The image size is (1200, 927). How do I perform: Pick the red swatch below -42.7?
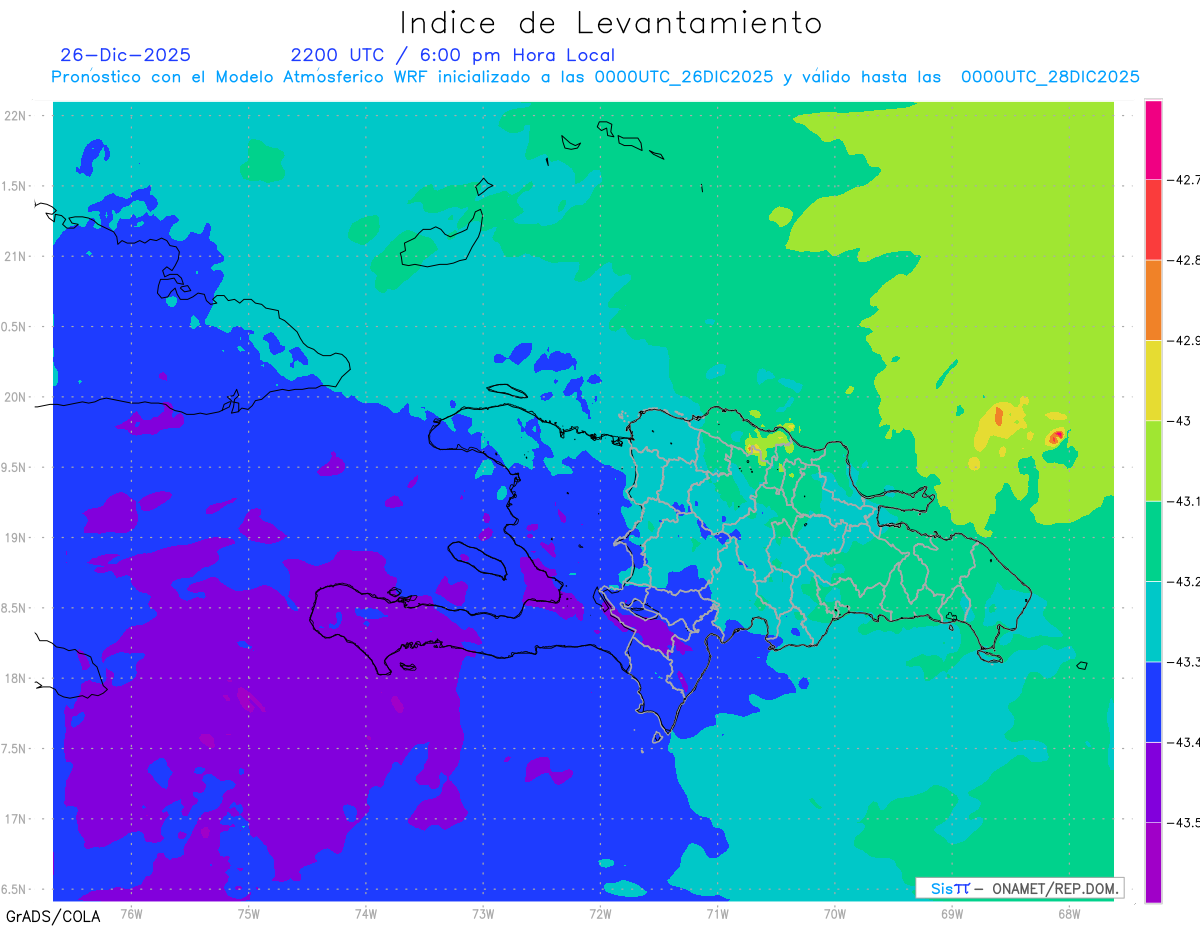pos(1153,219)
